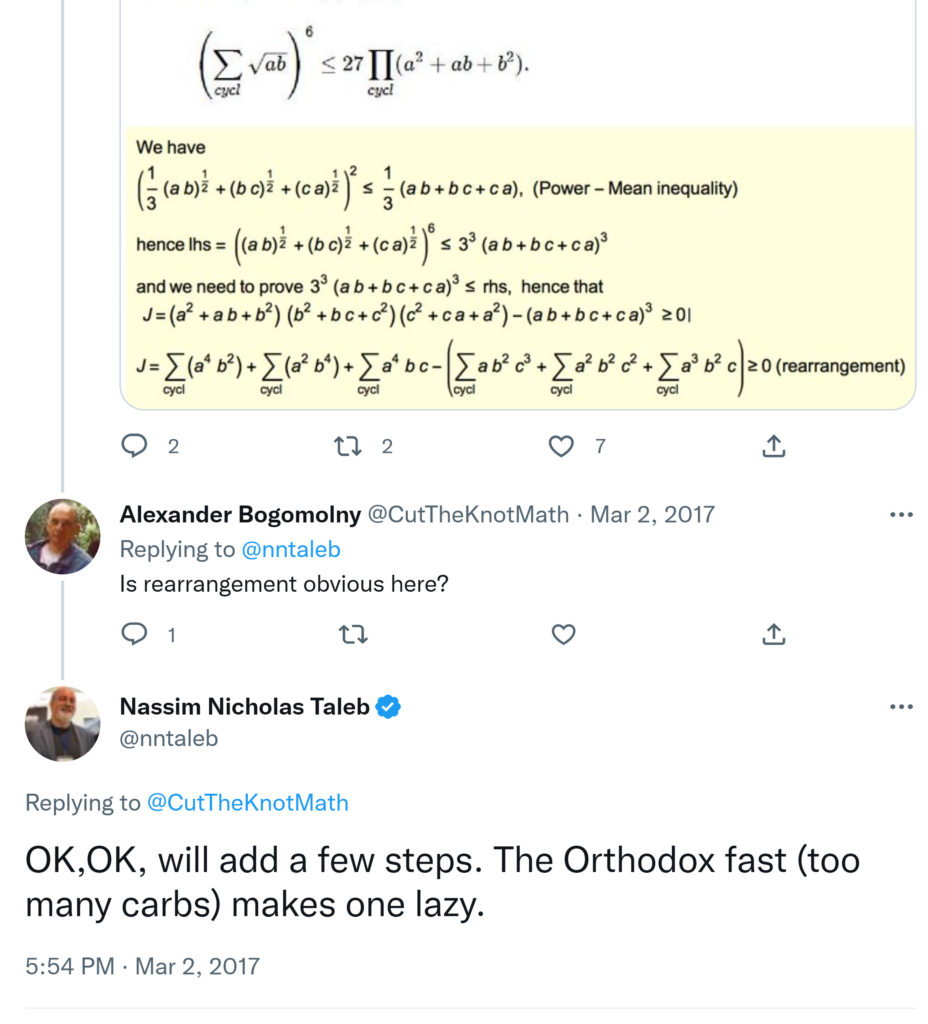Reply to the math proof tweet
The width and height of the screenshot is (928, 1024).
click(x=135, y=446)
